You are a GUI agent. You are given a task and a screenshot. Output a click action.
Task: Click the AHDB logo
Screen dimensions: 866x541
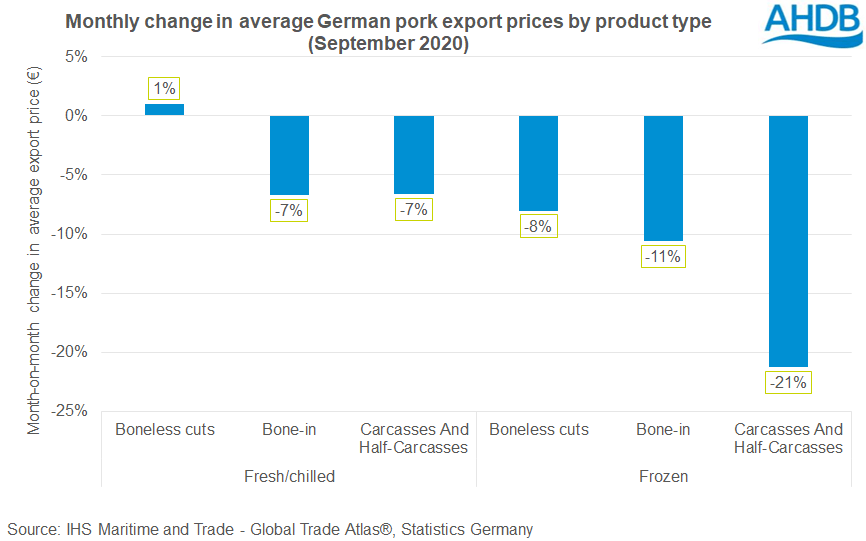812,25
